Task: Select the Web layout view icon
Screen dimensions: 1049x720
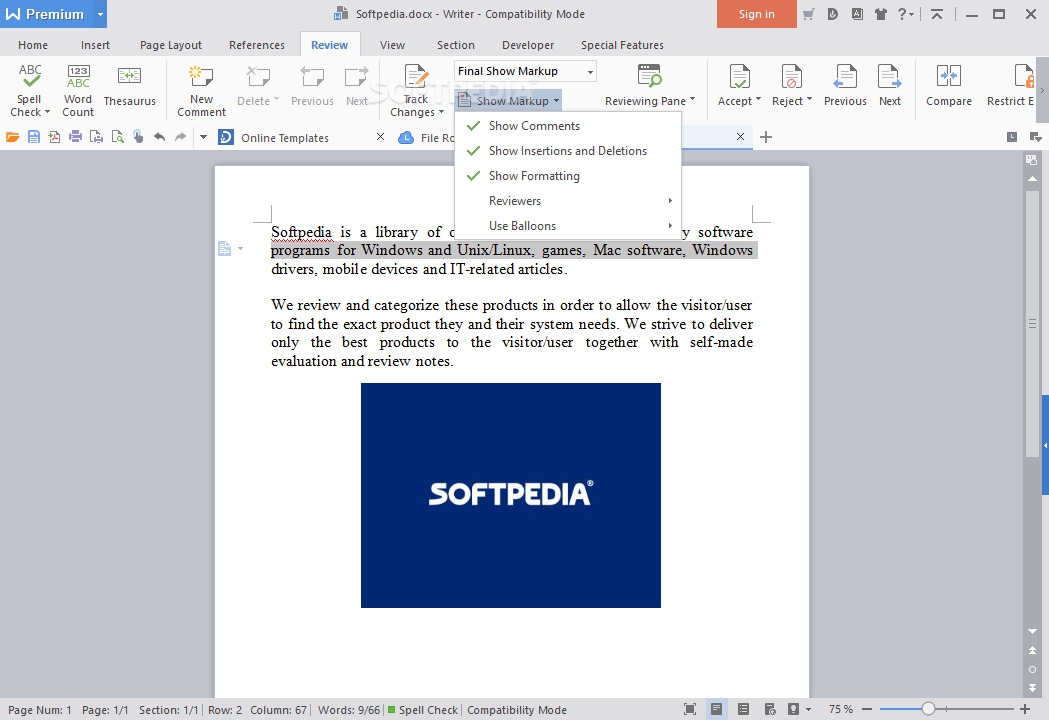Action: tap(770, 709)
